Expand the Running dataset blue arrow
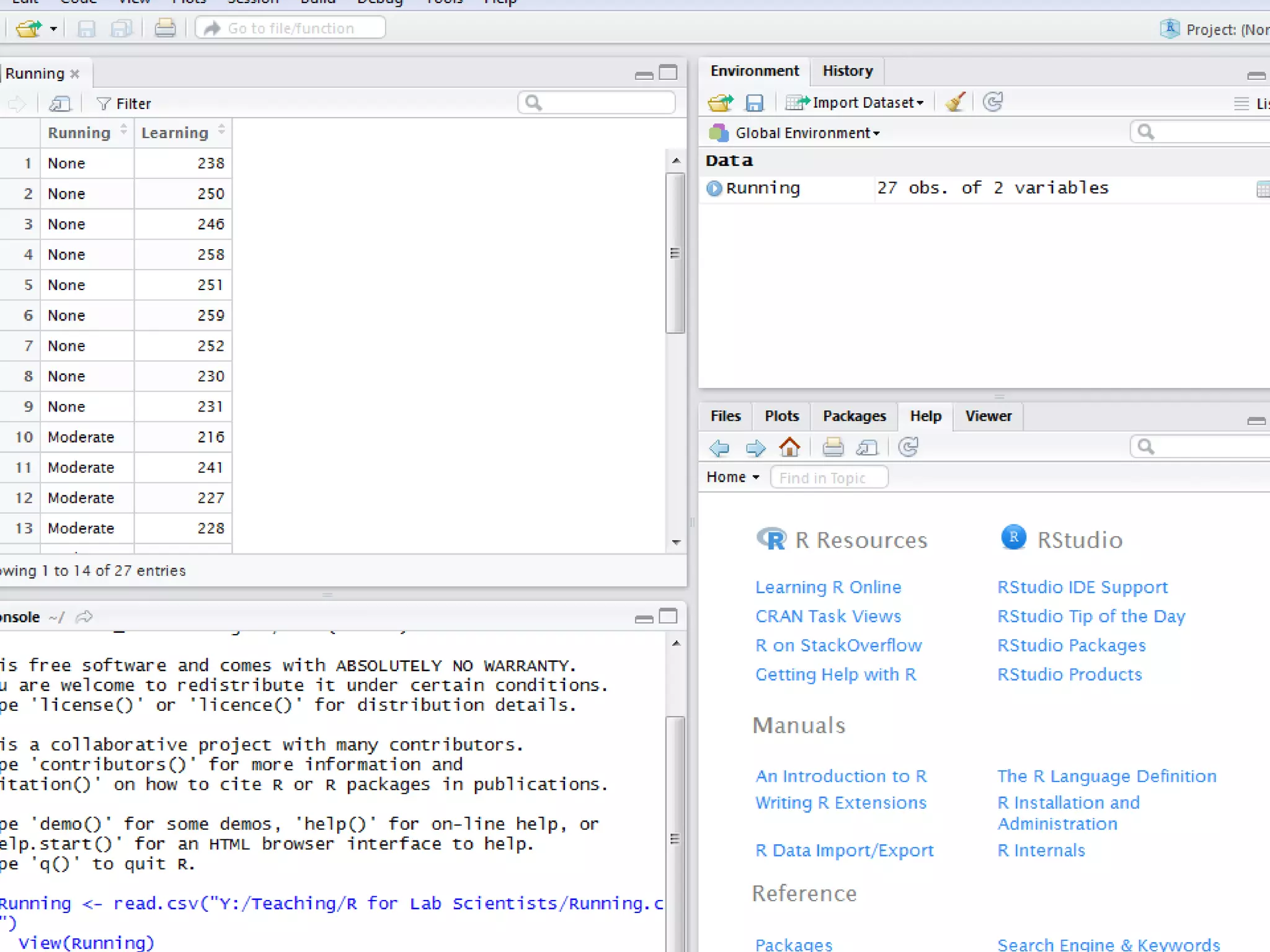Viewport: 1270px width, 952px height. pyautogui.click(x=714, y=188)
